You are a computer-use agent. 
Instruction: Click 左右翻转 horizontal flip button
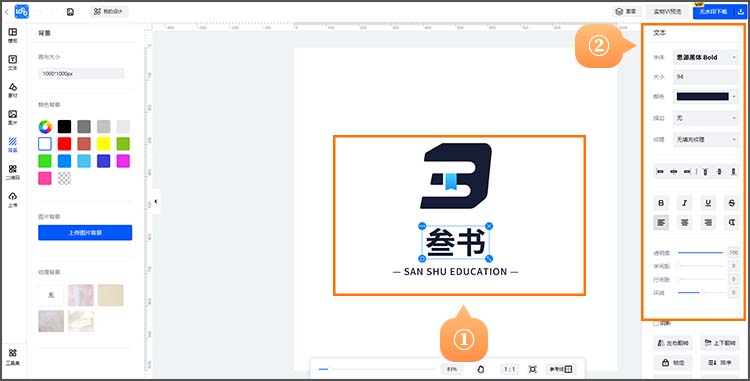673,343
